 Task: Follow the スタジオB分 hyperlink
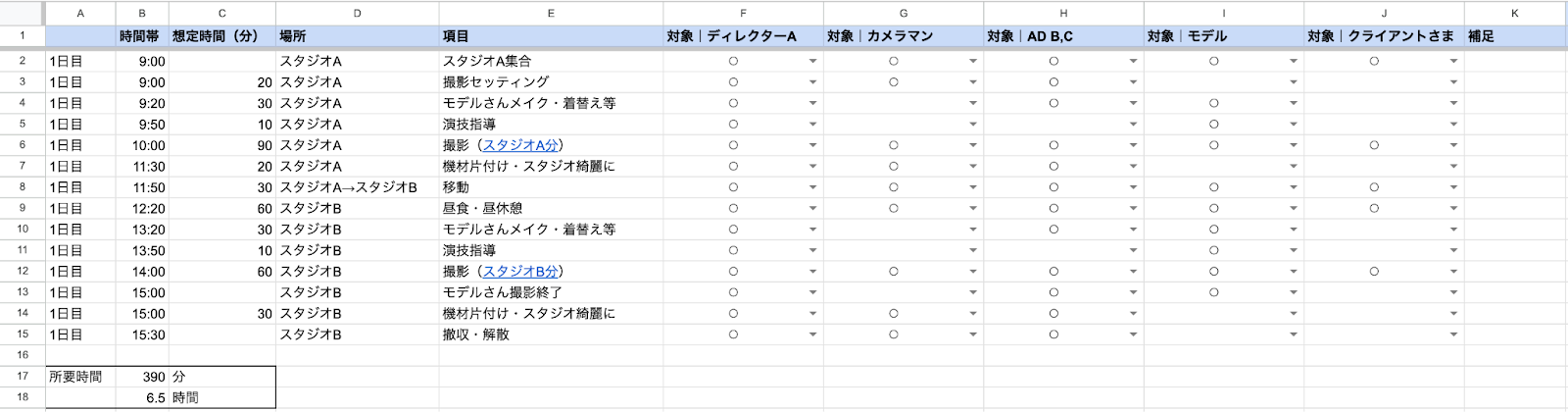tap(520, 272)
